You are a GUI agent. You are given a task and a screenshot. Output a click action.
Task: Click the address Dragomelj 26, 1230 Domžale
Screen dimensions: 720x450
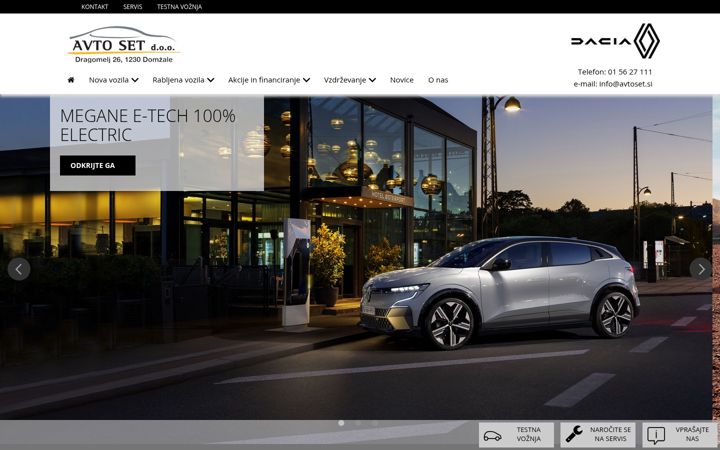pos(124,60)
